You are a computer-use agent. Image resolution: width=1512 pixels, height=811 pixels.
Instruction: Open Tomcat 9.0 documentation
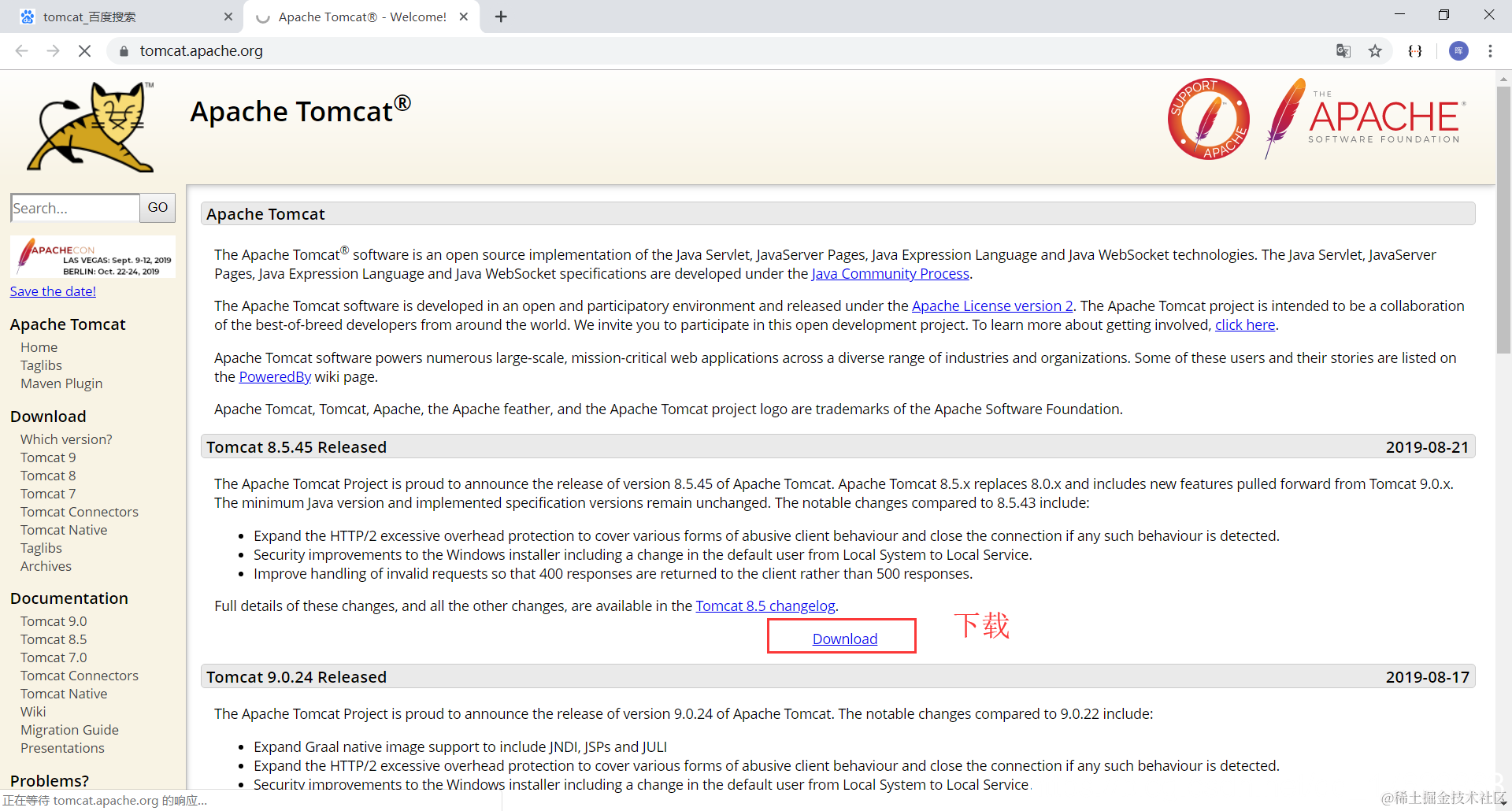54,621
